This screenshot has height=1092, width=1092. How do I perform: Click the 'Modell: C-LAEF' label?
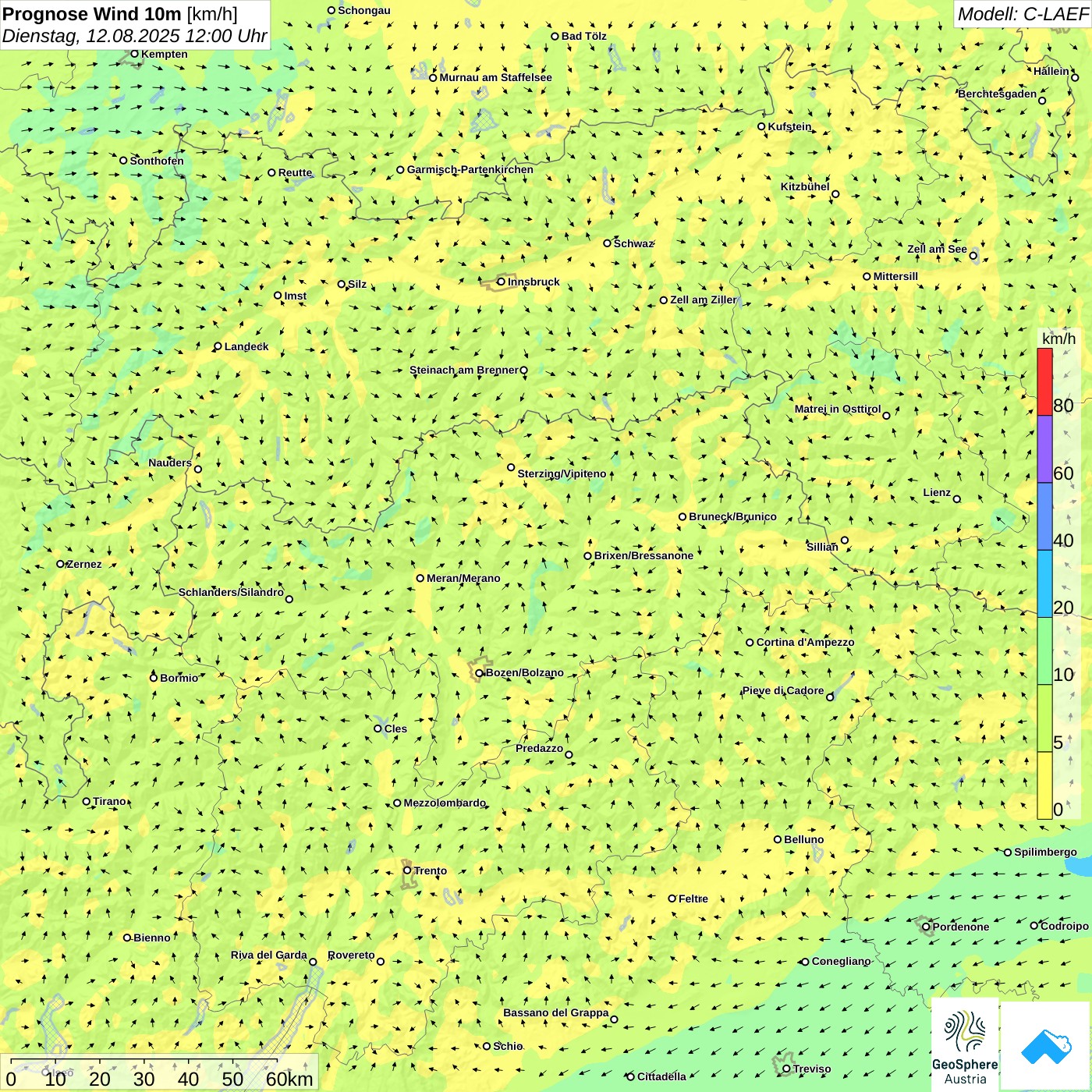tap(1023, 14)
